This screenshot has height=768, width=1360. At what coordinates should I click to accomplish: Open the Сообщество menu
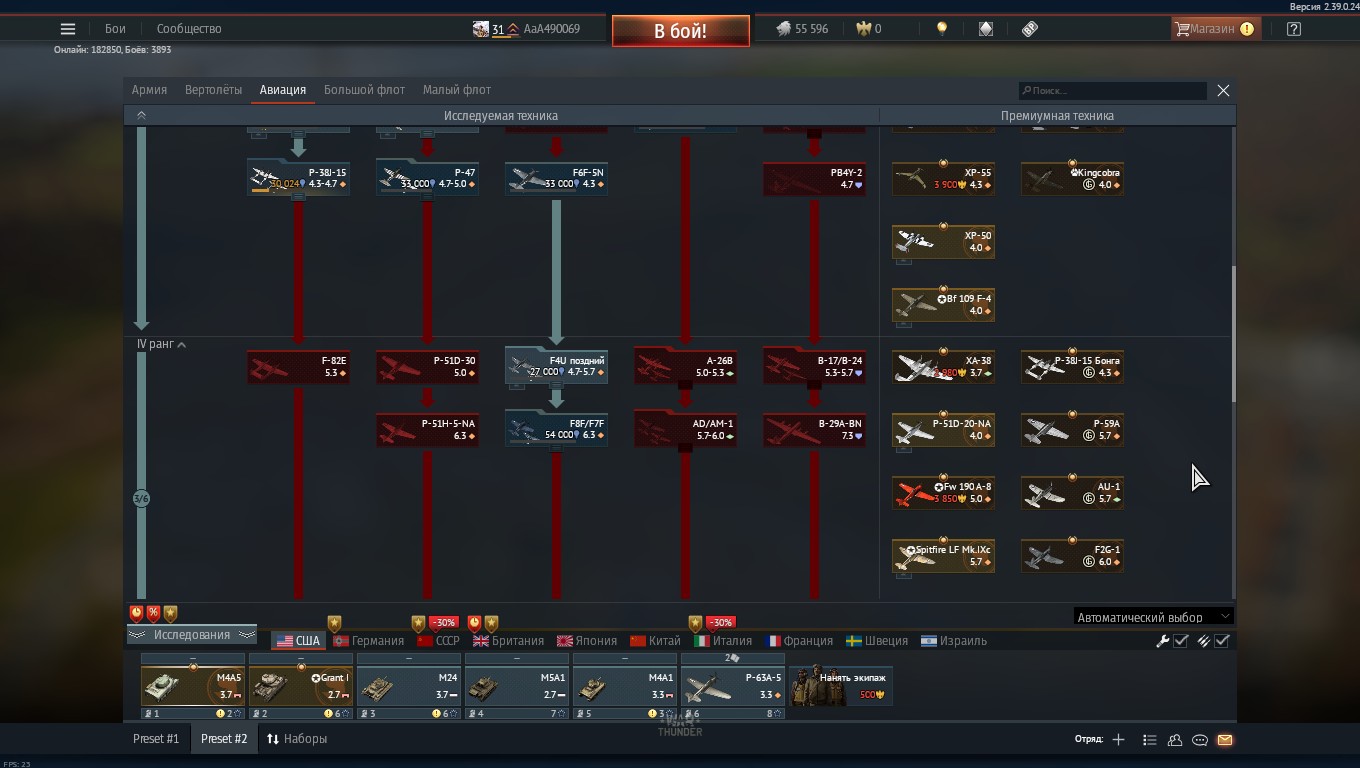coord(189,29)
